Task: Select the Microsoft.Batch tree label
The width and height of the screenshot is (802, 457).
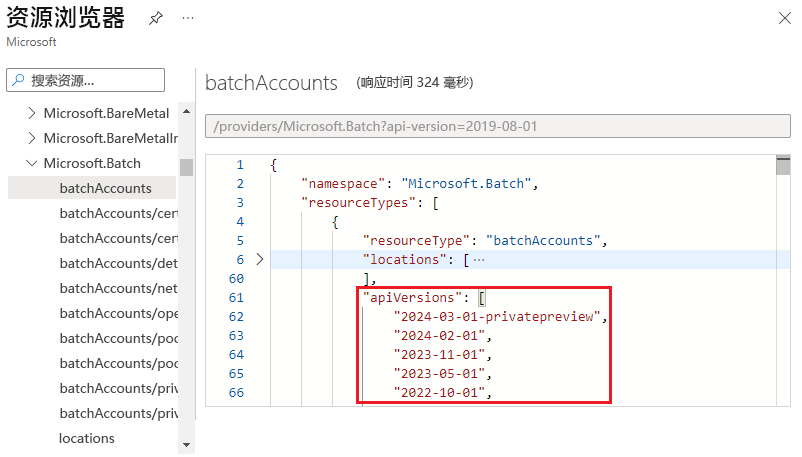Action: click(x=92, y=163)
